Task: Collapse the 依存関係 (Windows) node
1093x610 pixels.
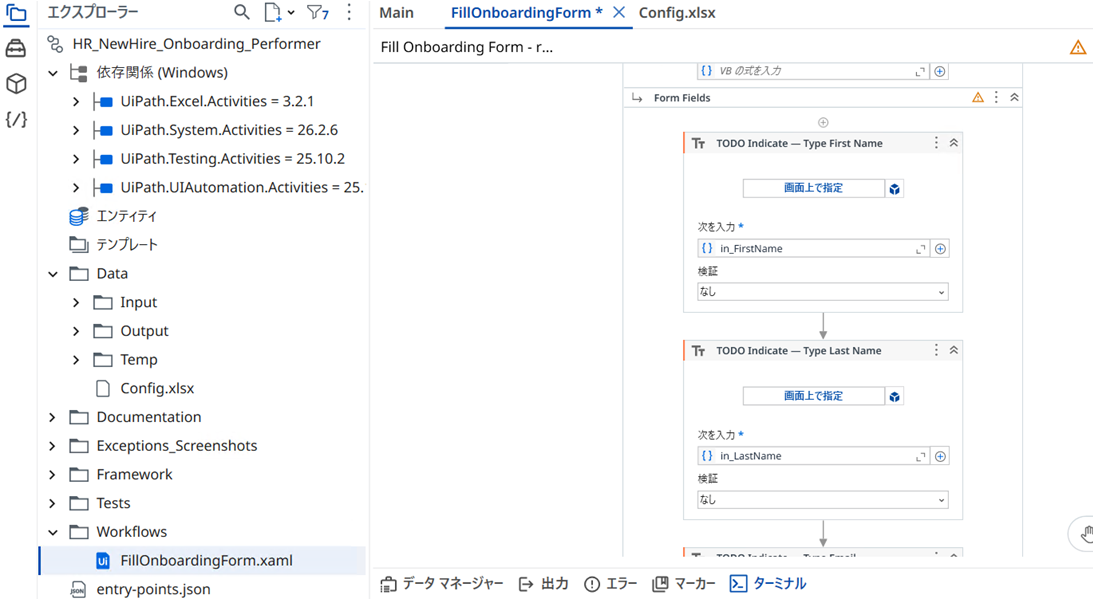Action: pyautogui.click(x=53, y=73)
